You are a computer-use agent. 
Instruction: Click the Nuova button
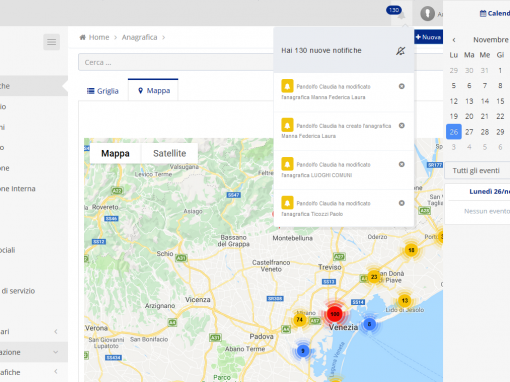pos(428,37)
